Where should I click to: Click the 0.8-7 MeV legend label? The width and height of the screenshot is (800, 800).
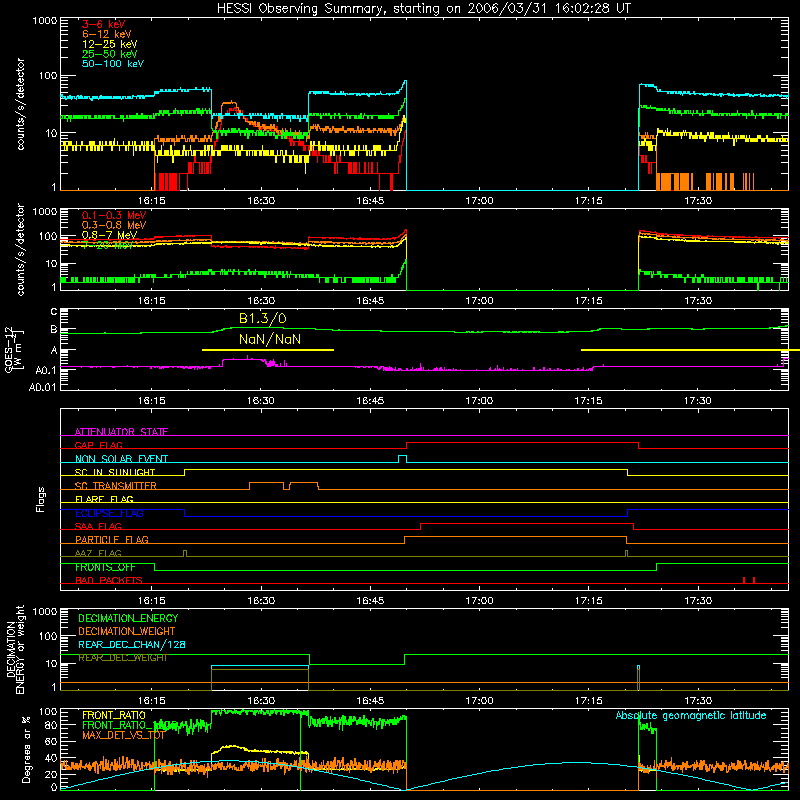pos(109,235)
